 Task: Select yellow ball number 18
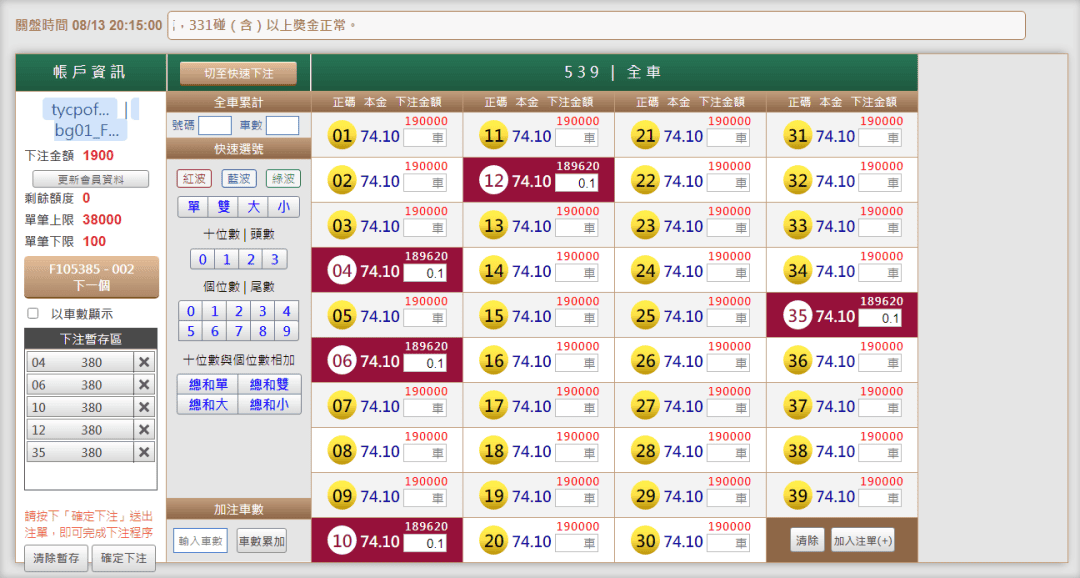pos(494,451)
